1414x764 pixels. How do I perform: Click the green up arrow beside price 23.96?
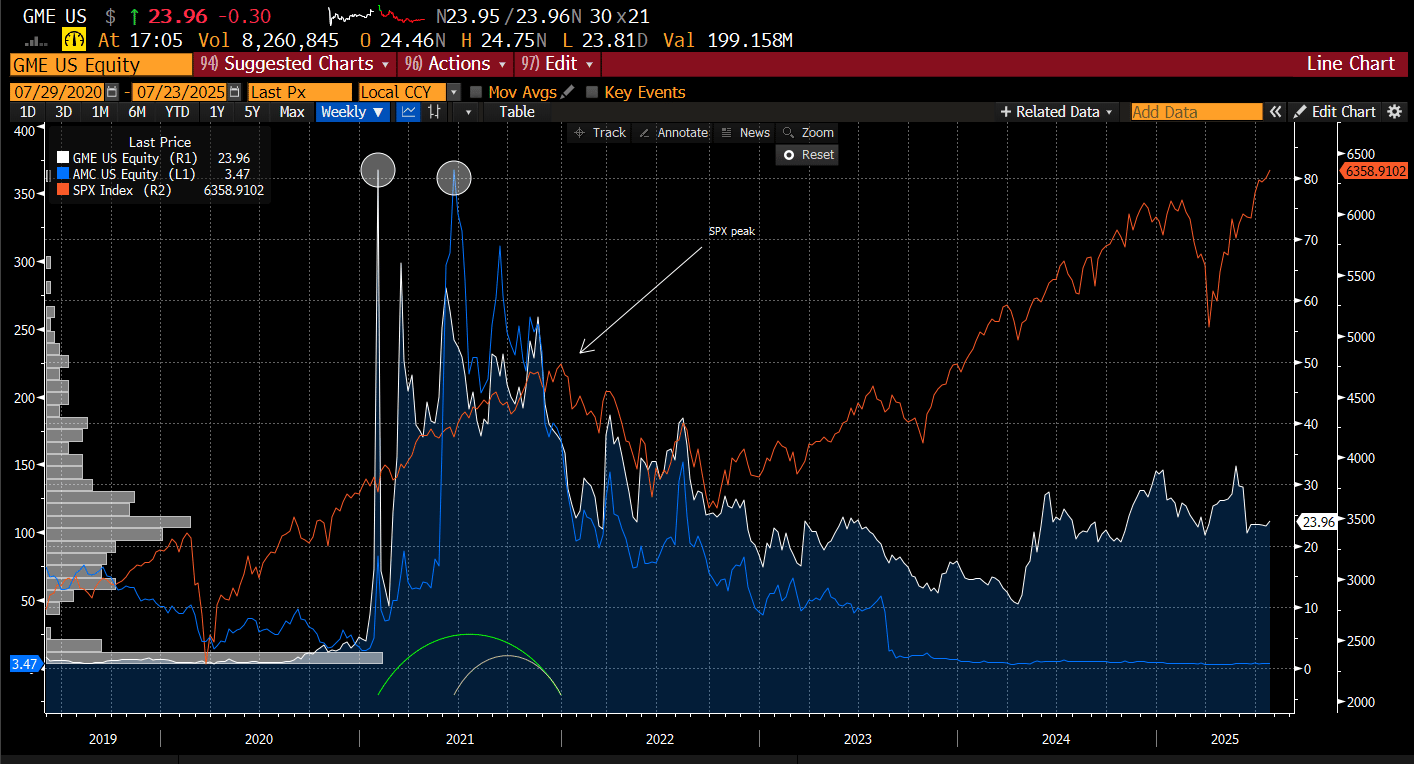point(136,17)
